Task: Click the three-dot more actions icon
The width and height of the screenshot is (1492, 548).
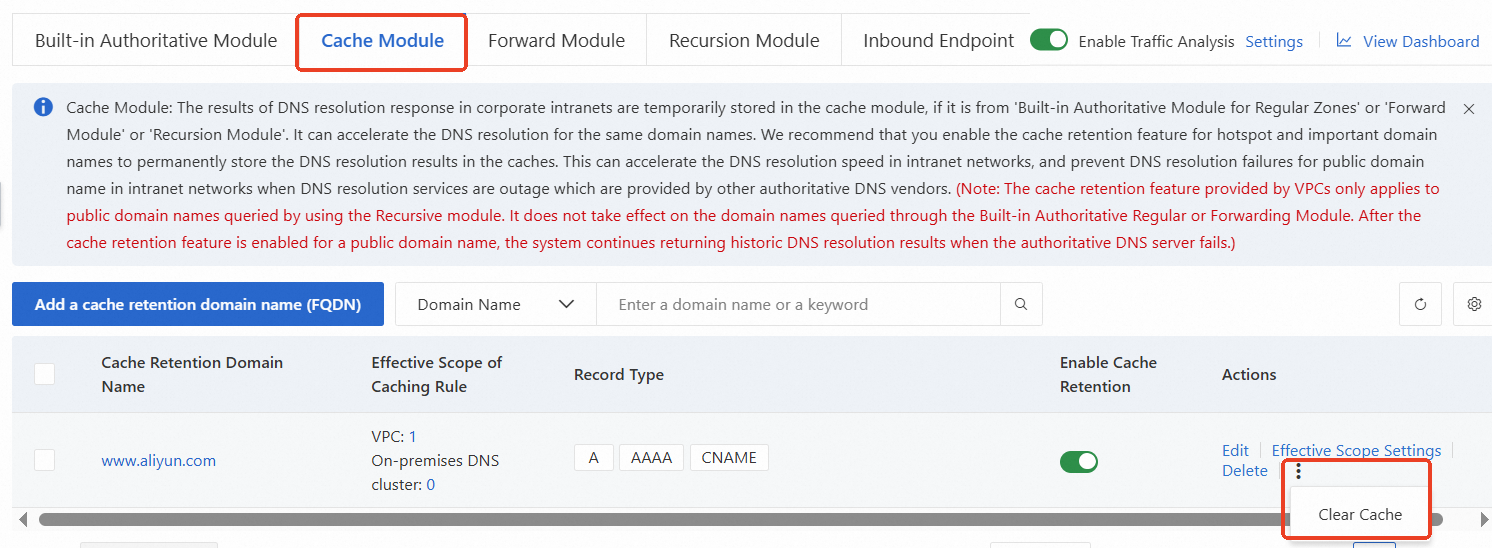Action: (1298, 471)
